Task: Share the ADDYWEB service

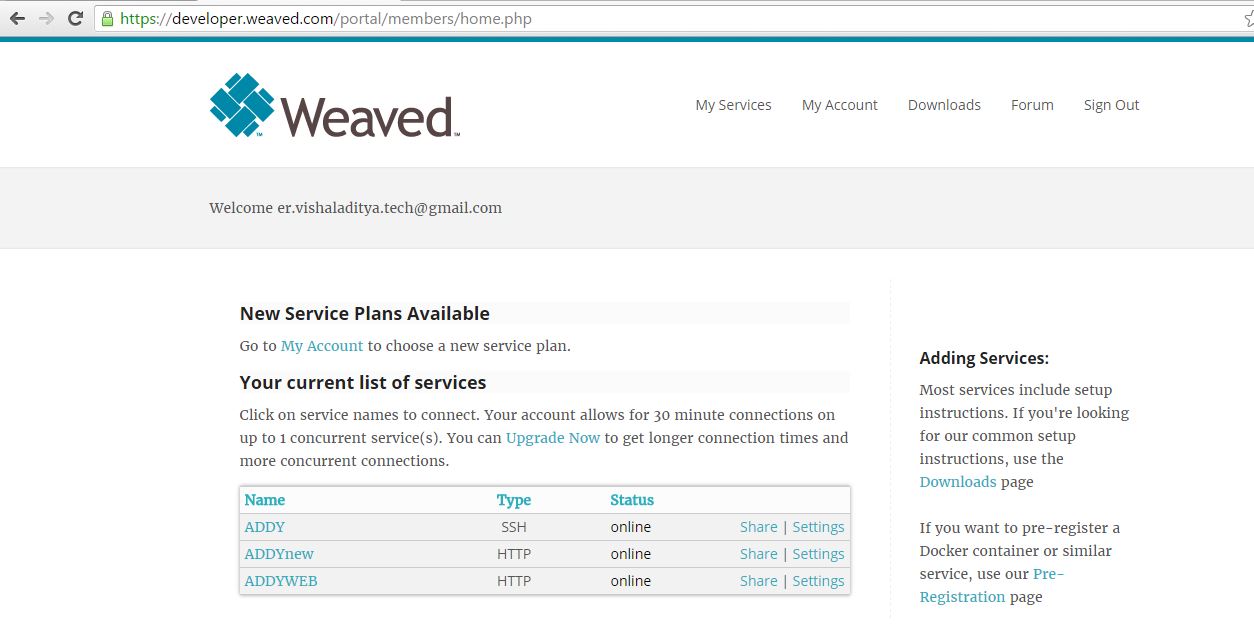Action: pos(758,580)
